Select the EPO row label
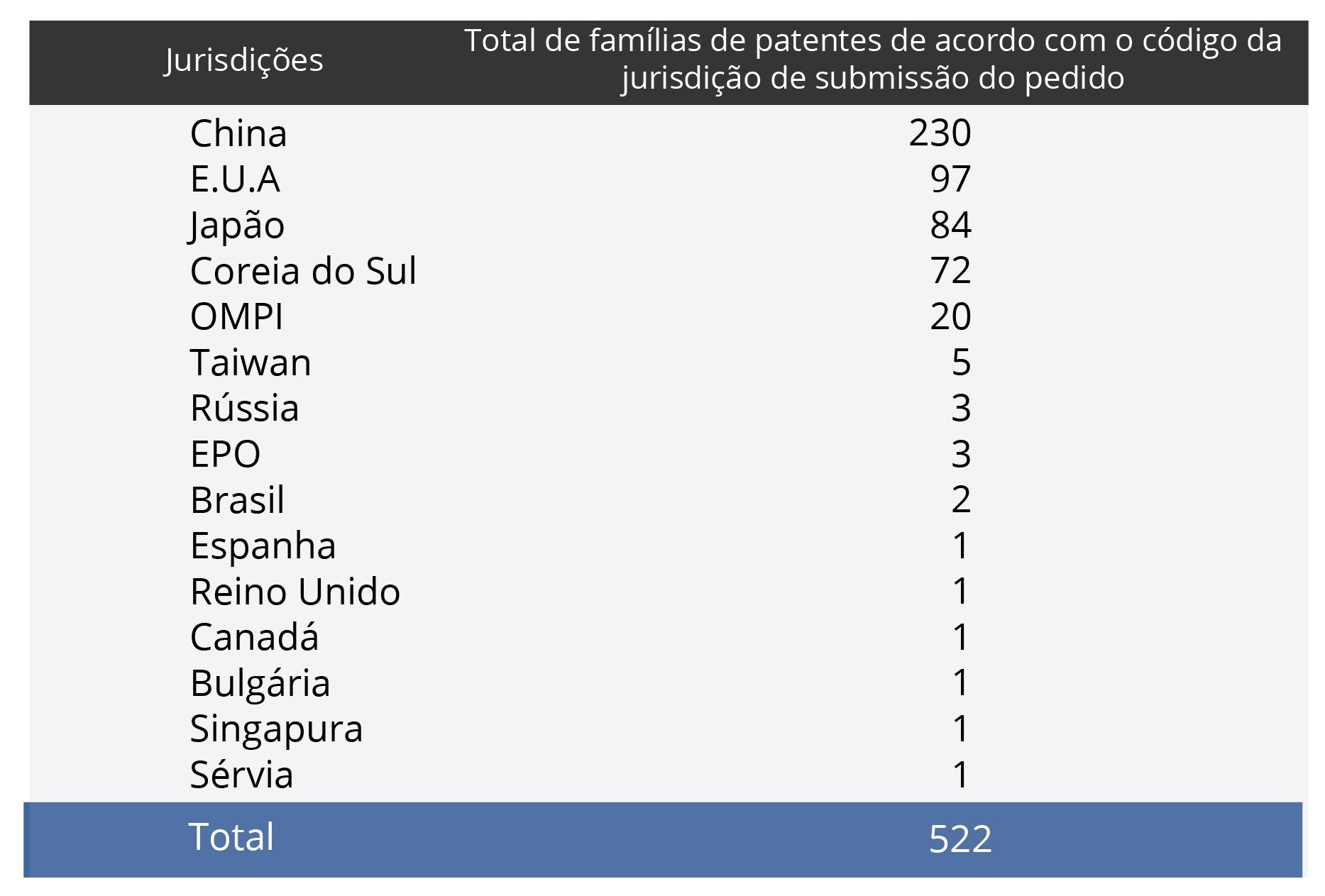Screen dimensions: 1325x896 (225, 455)
